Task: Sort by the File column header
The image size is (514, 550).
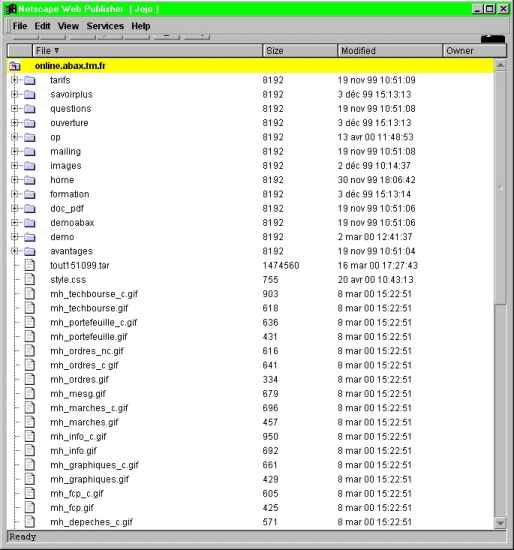Action: click(147, 51)
